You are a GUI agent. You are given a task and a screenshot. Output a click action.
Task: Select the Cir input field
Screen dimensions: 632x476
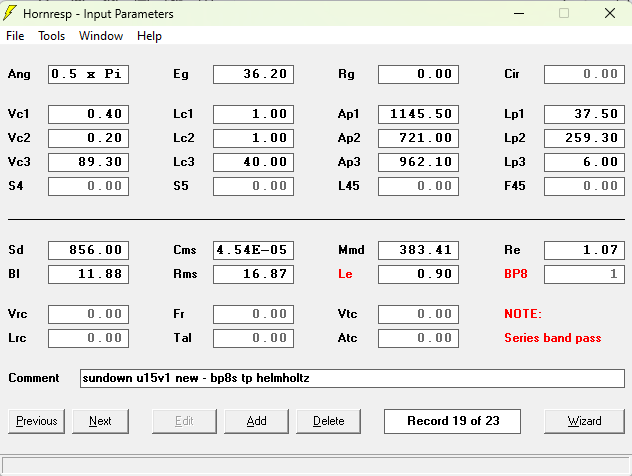click(584, 74)
